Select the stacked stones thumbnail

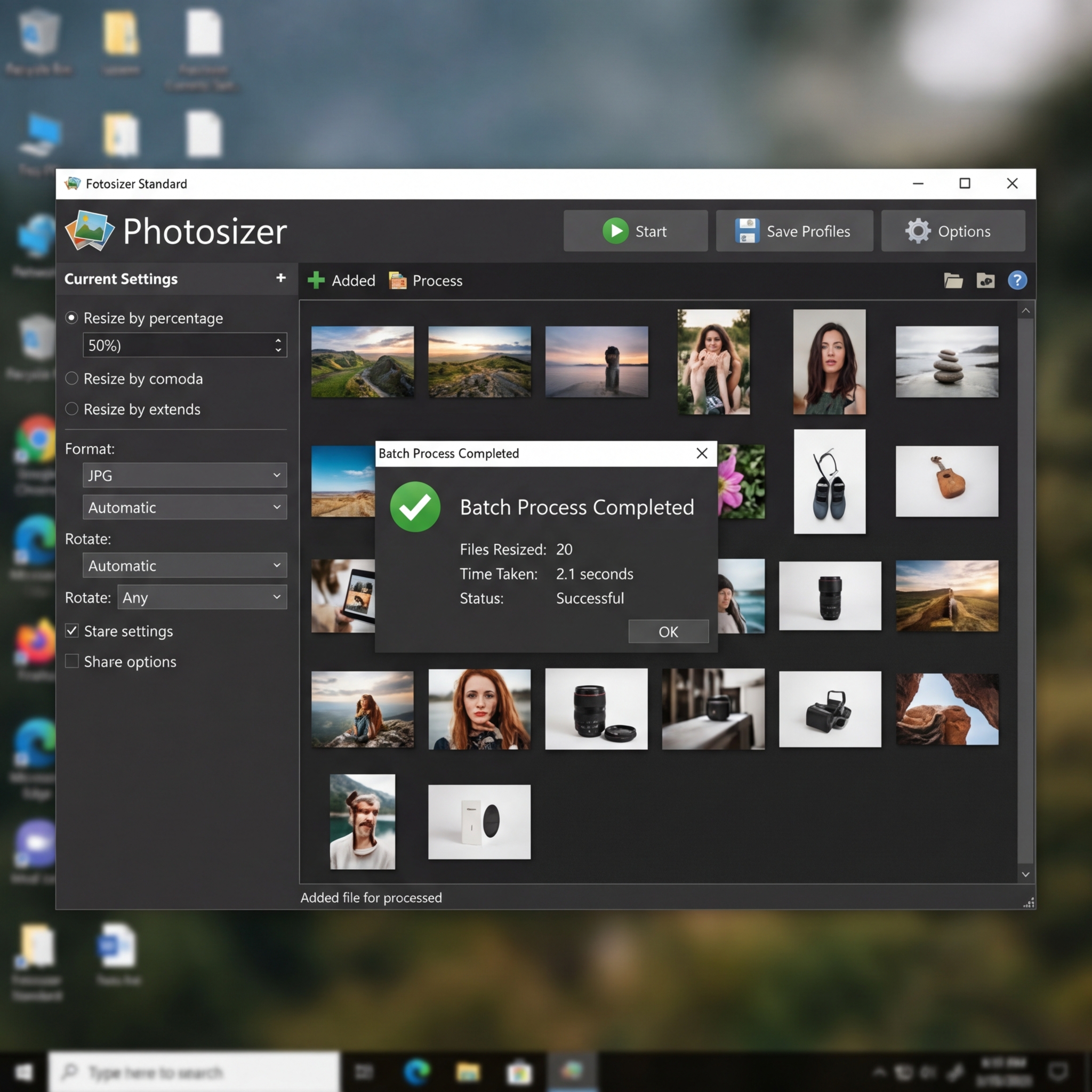[x=948, y=362]
